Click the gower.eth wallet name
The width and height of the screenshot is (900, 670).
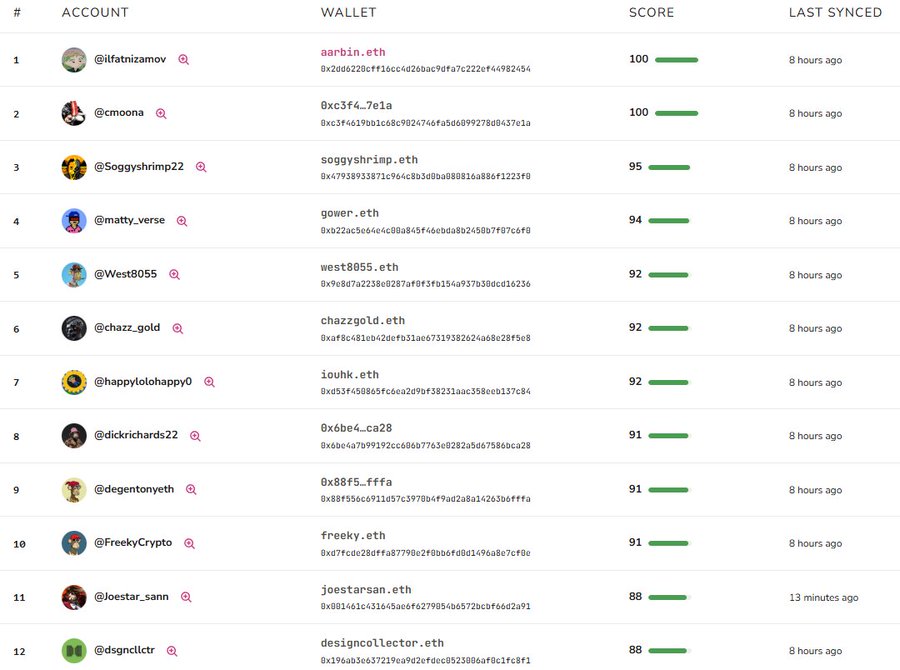pyautogui.click(x=350, y=213)
